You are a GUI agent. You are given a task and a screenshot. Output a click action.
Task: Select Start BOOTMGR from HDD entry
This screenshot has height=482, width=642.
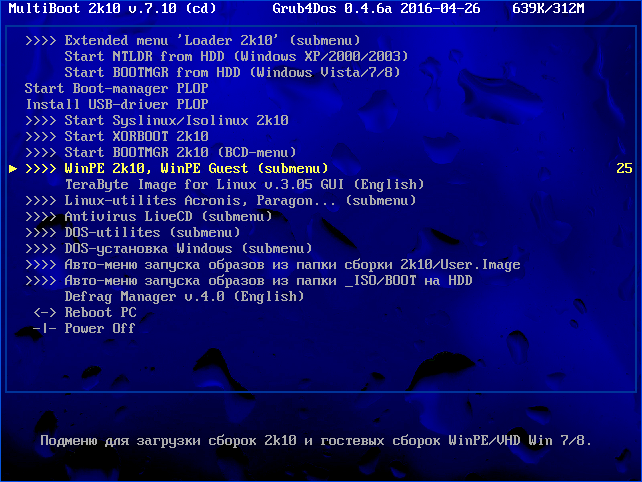point(232,72)
